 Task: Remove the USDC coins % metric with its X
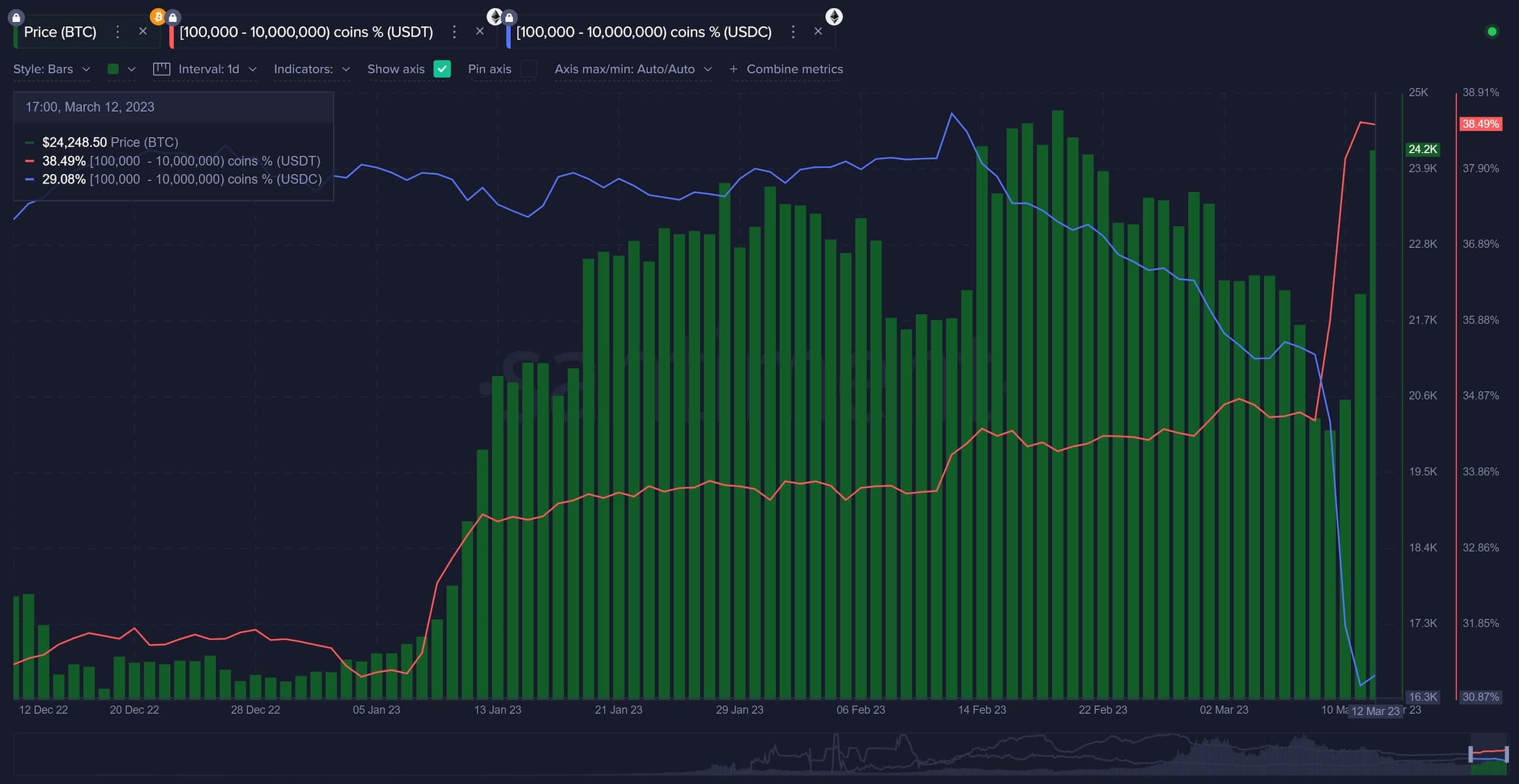818,31
